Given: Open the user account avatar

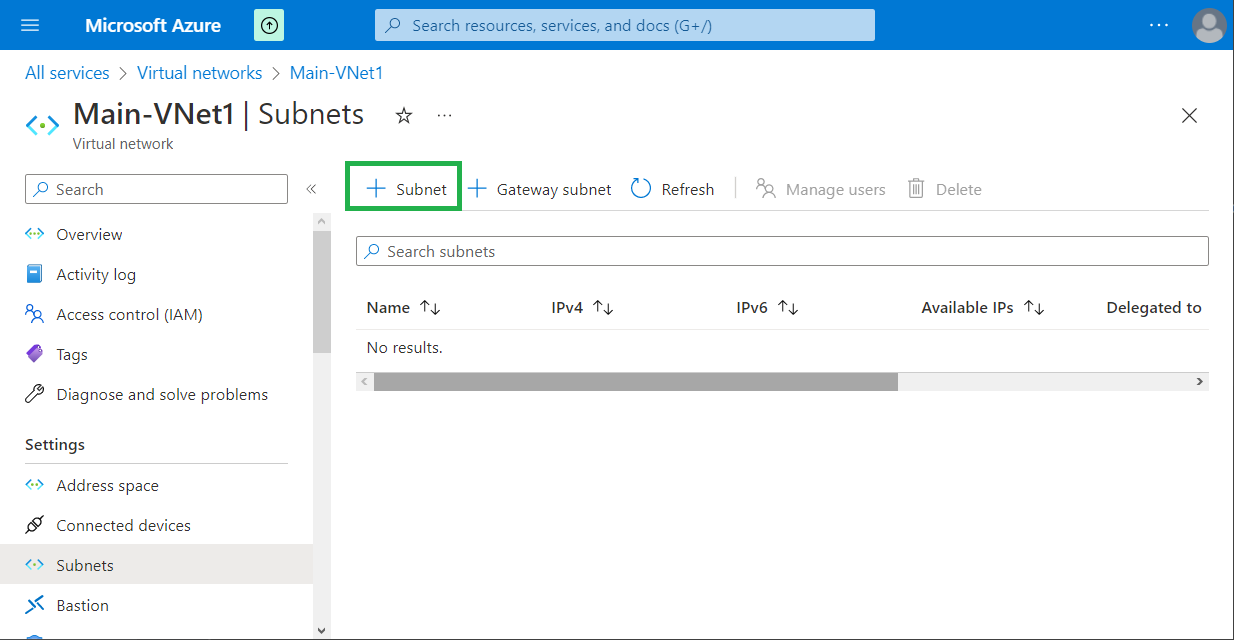Looking at the screenshot, I should tap(1209, 25).
